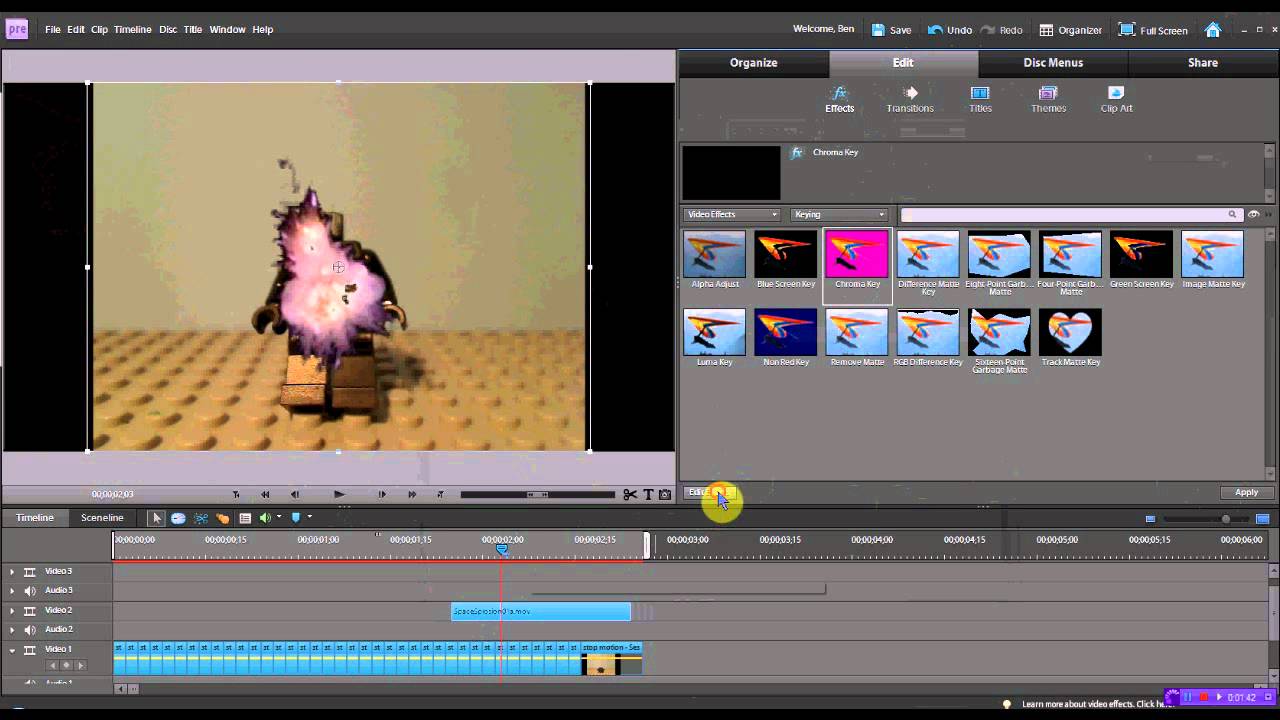Click the Edit Effects button

tap(710, 492)
